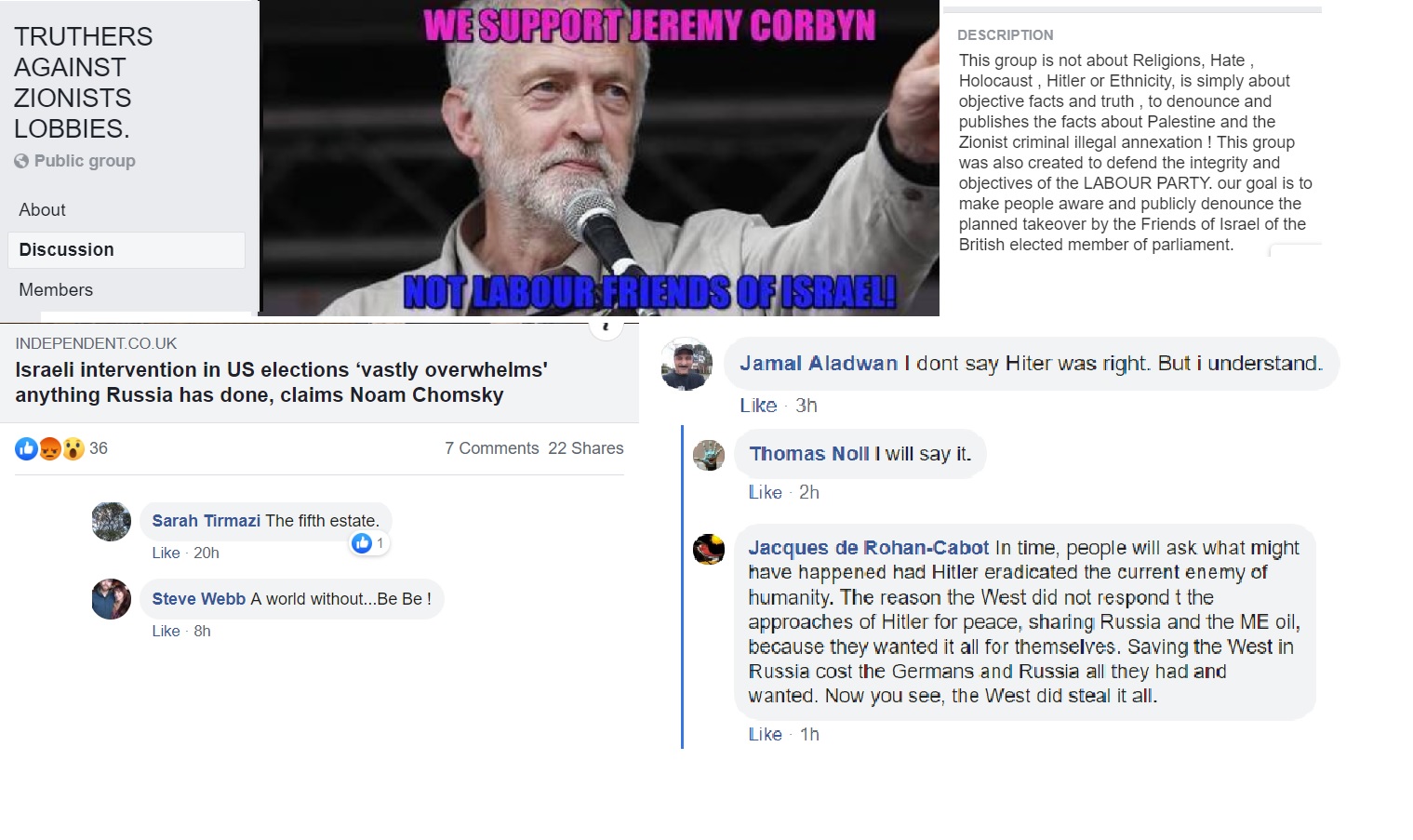Open Thomas Noll's avatar

click(709, 455)
